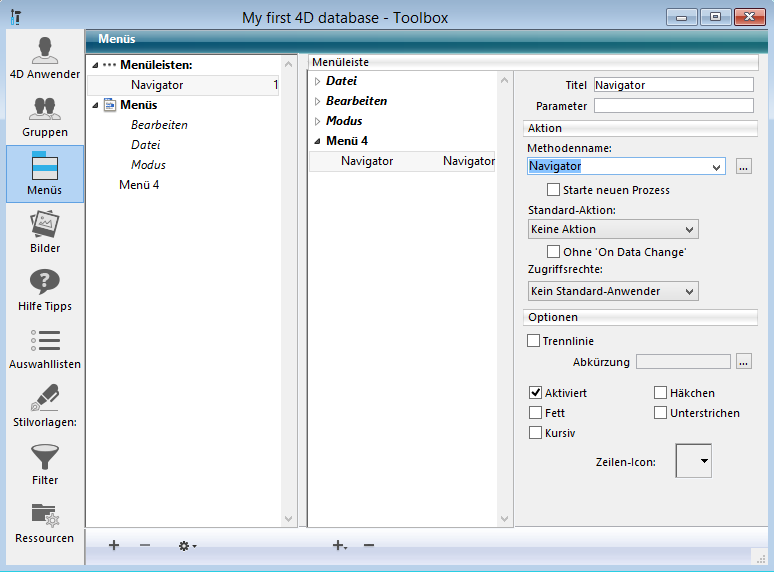
Task: Open the 4D Anwender users page
Action: click(x=44, y=57)
